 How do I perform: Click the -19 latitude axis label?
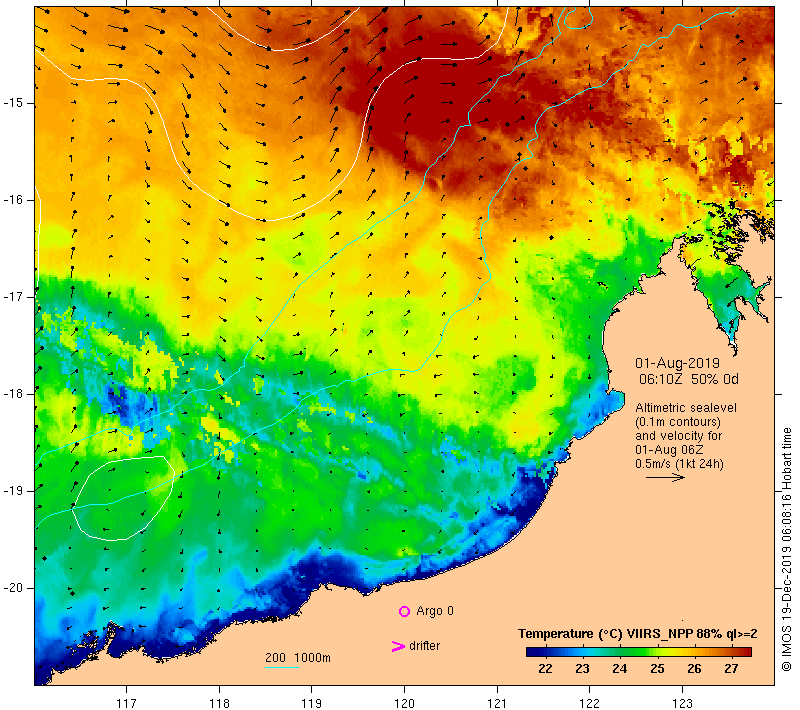pos(13,491)
